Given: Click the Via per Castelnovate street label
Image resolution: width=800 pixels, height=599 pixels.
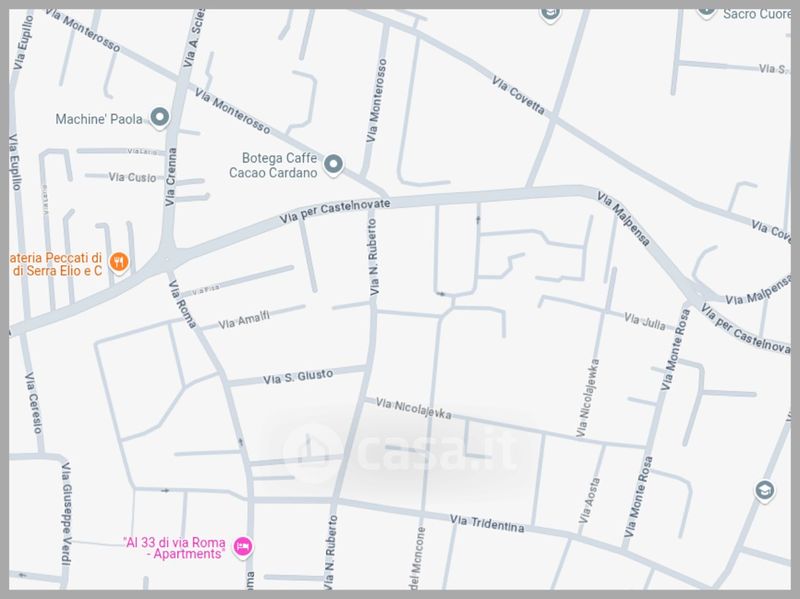Looking at the screenshot, I should 335,211.
